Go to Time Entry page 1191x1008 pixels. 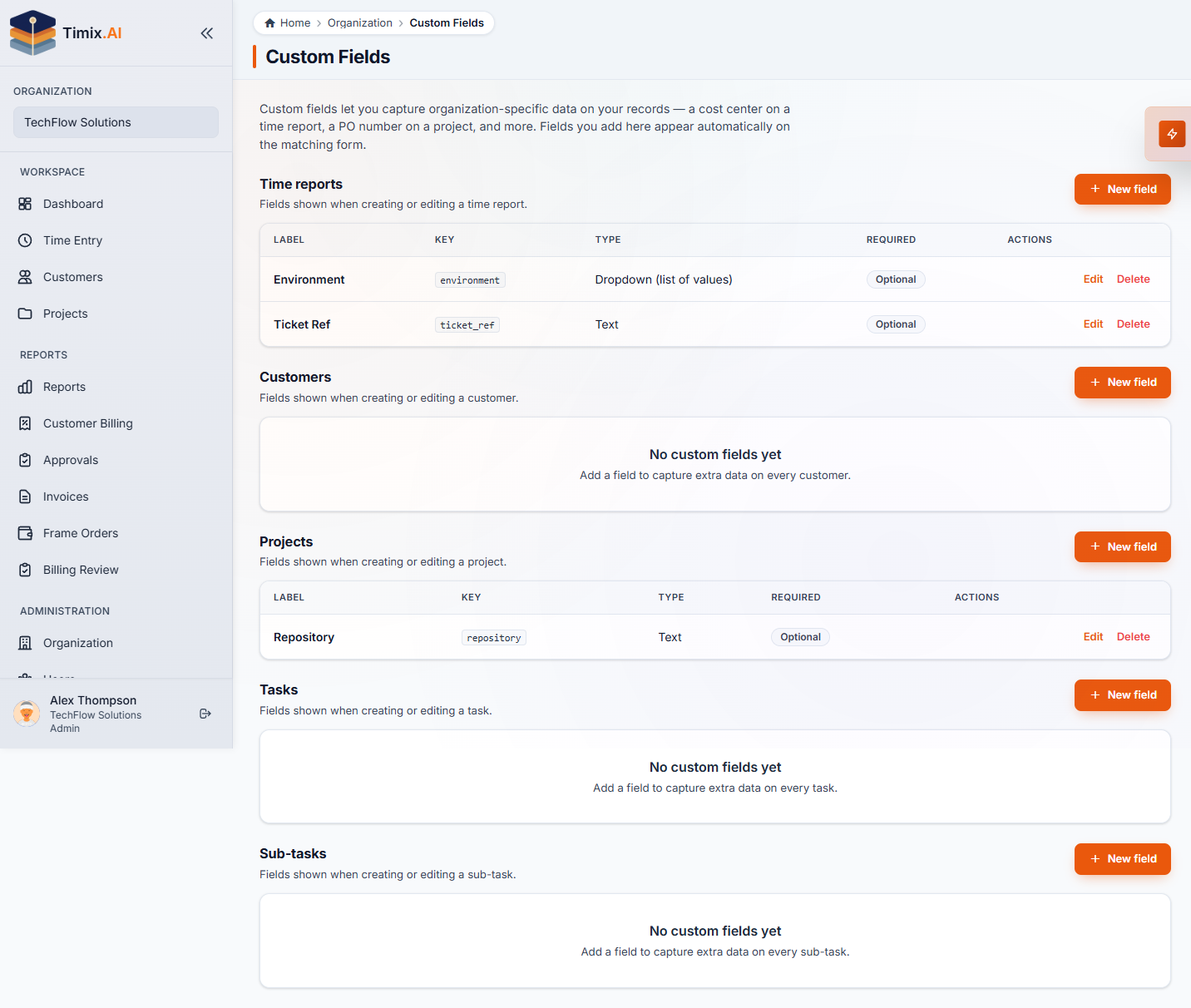click(116, 240)
